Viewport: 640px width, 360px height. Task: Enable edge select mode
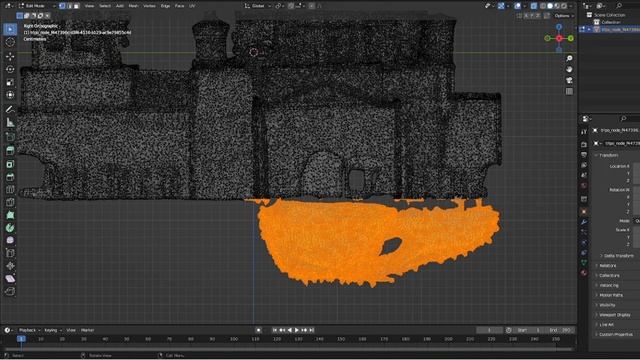point(69,6)
